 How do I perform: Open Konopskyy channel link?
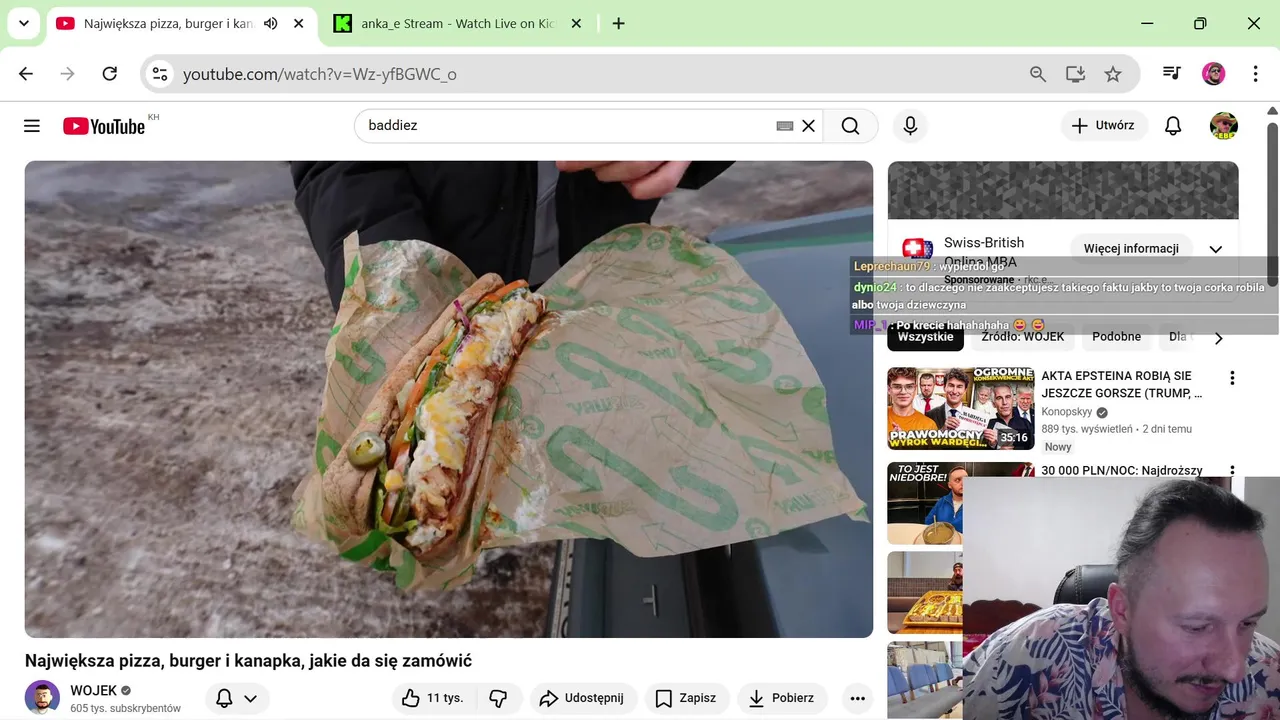click(x=1067, y=412)
